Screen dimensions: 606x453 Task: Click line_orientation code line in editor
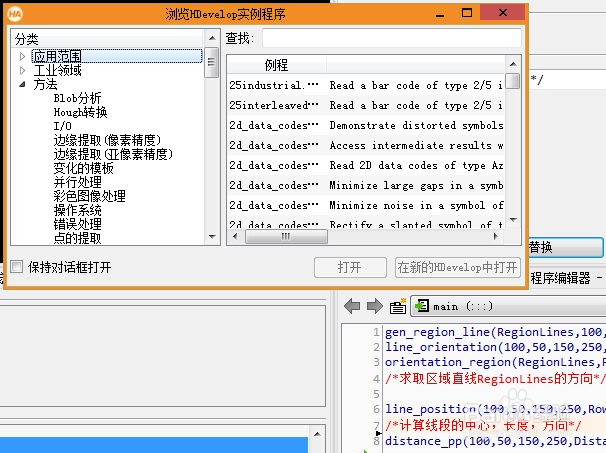tap(494, 347)
